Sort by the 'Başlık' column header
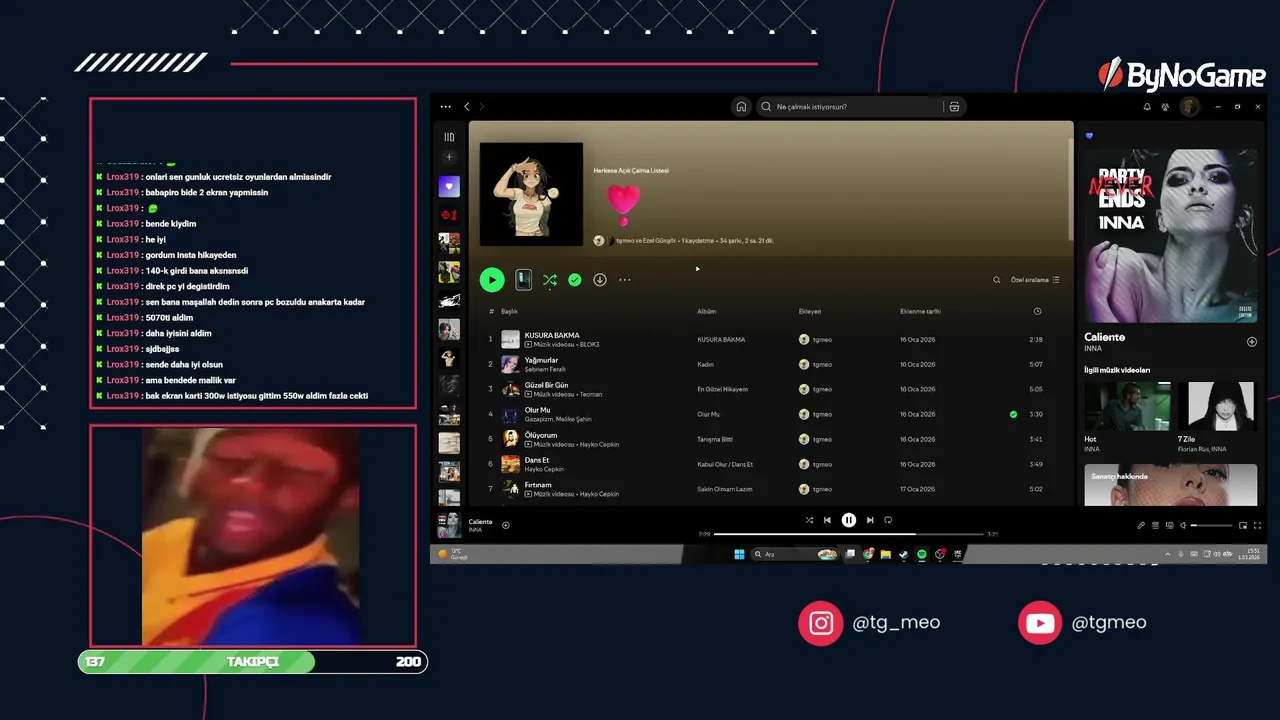Screen dimensions: 1280x720 tap(509, 311)
